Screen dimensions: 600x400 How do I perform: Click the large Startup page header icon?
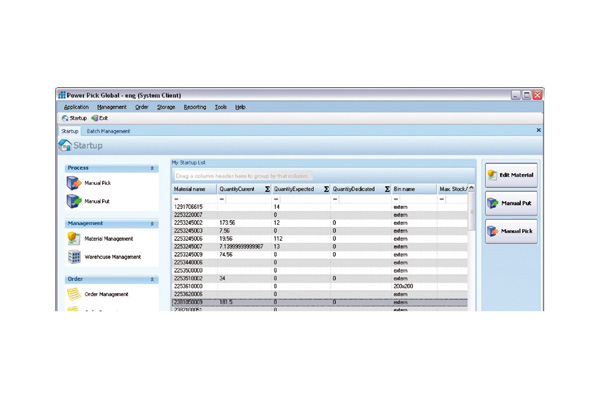point(65,145)
